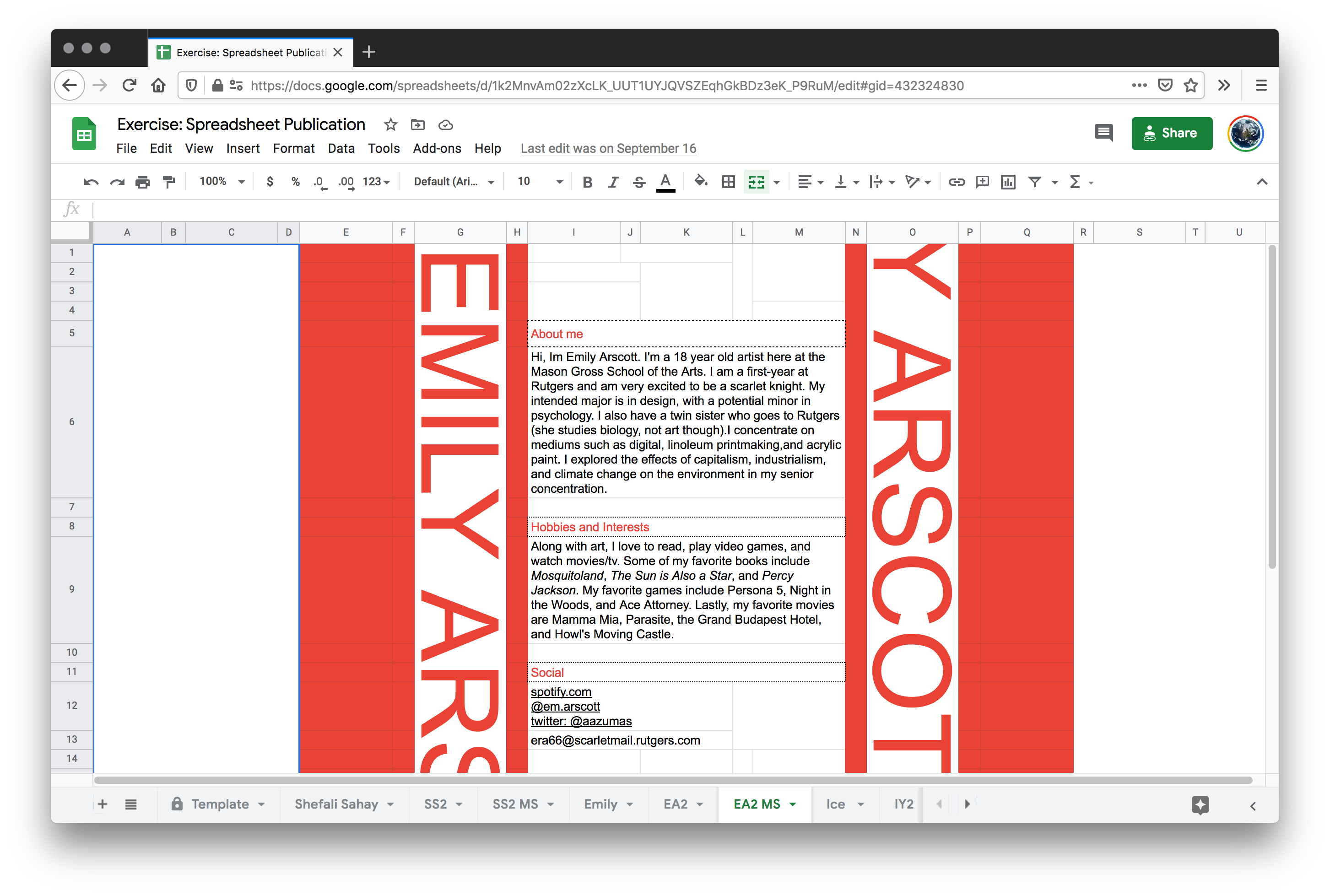Viewport: 1330px width, 896px height.
Task: Format as percent
Action: [296, 182]
